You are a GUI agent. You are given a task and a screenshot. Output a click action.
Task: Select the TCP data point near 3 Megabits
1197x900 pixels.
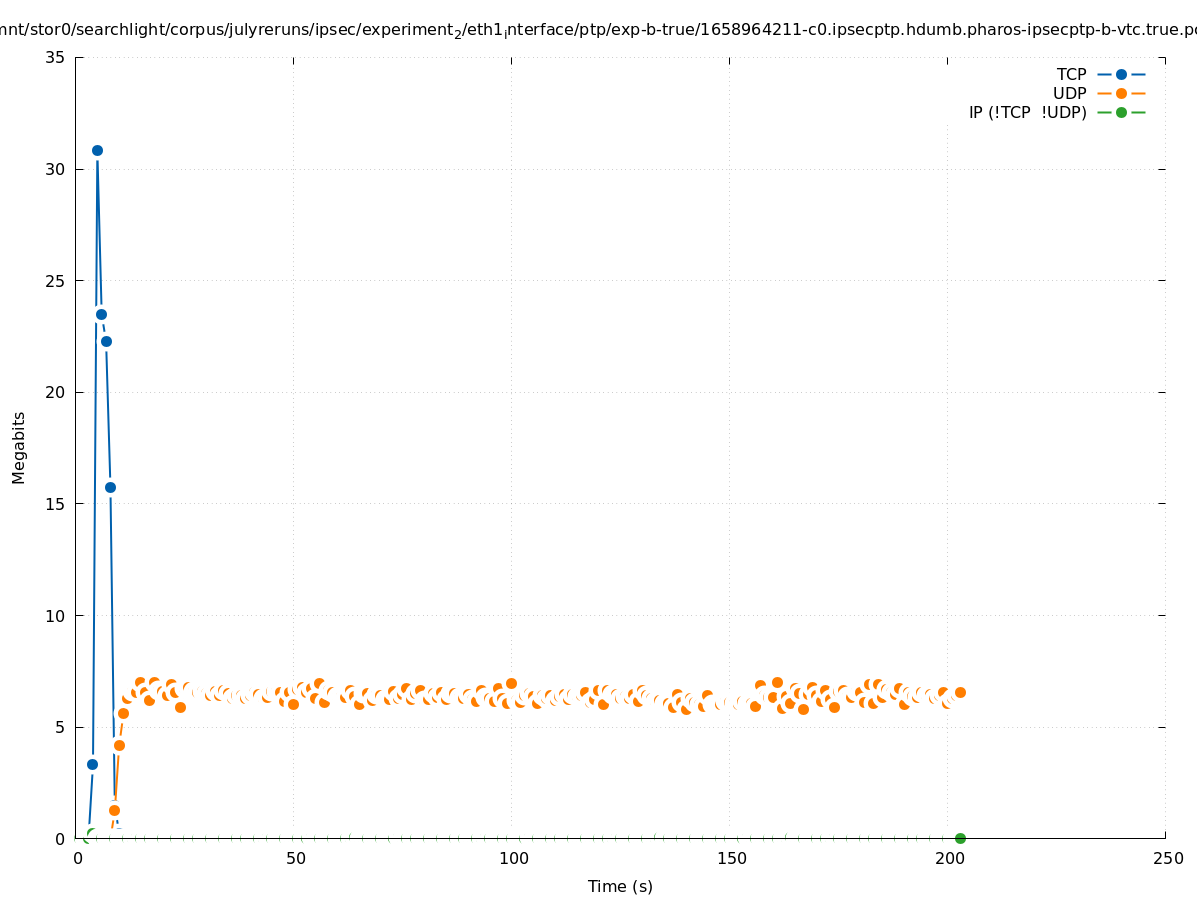[92, 764]
